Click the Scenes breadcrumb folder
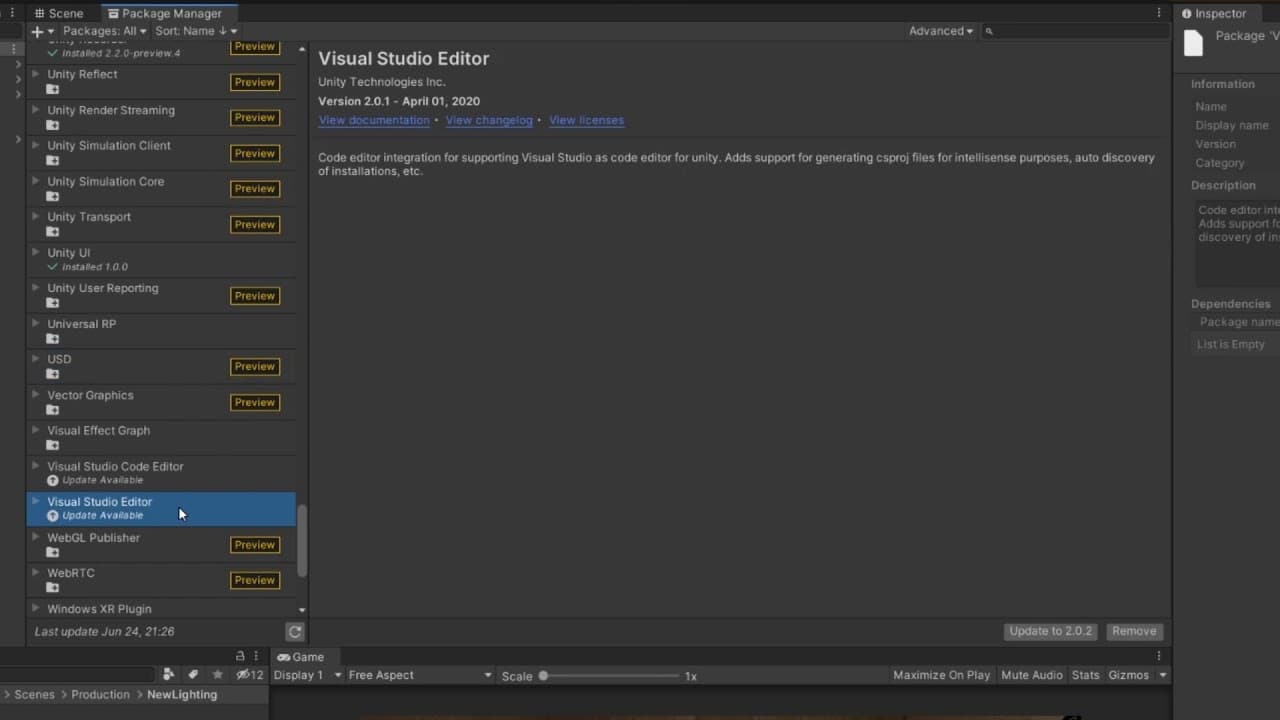The image size is (1280, 720). pos(34,694)
